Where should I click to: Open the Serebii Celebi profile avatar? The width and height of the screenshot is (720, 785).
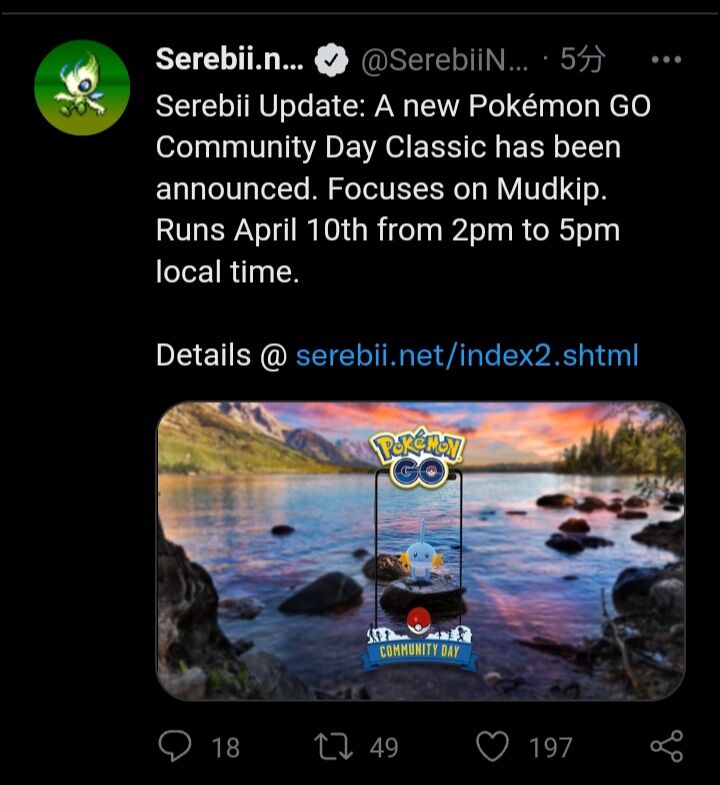coord(82,88)
